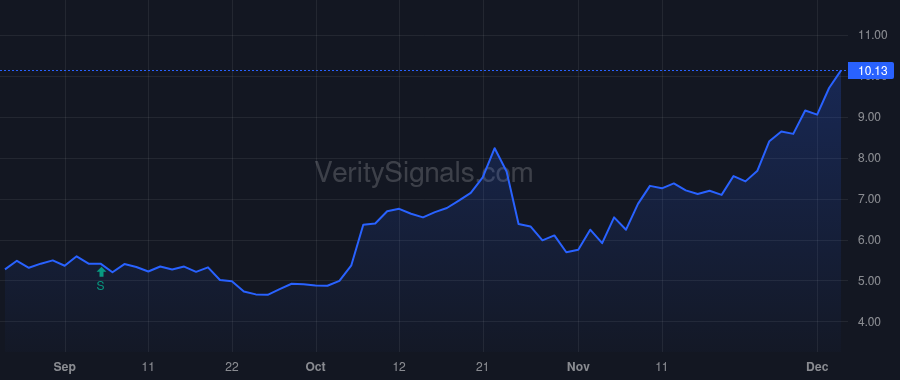This screenshot has height=380, width=900.
Task: Select the Nov month label on time axis
Action: click(578, 367)
